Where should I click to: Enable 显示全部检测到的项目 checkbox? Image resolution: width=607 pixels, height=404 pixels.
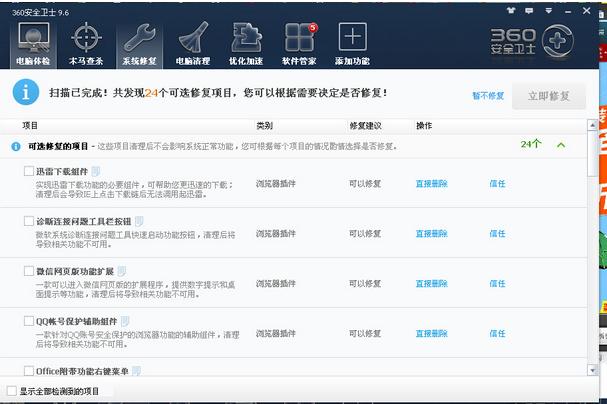pos(12,391)
